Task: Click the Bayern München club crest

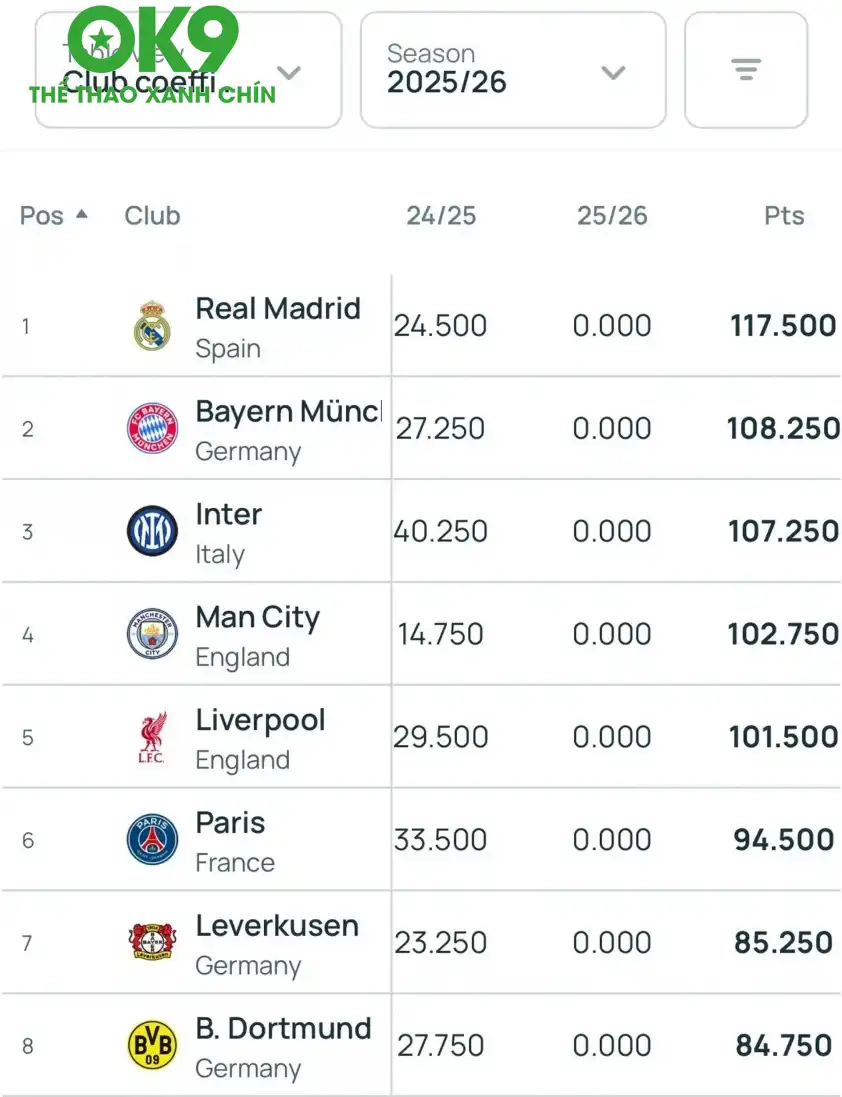Action: coord(152,428)
